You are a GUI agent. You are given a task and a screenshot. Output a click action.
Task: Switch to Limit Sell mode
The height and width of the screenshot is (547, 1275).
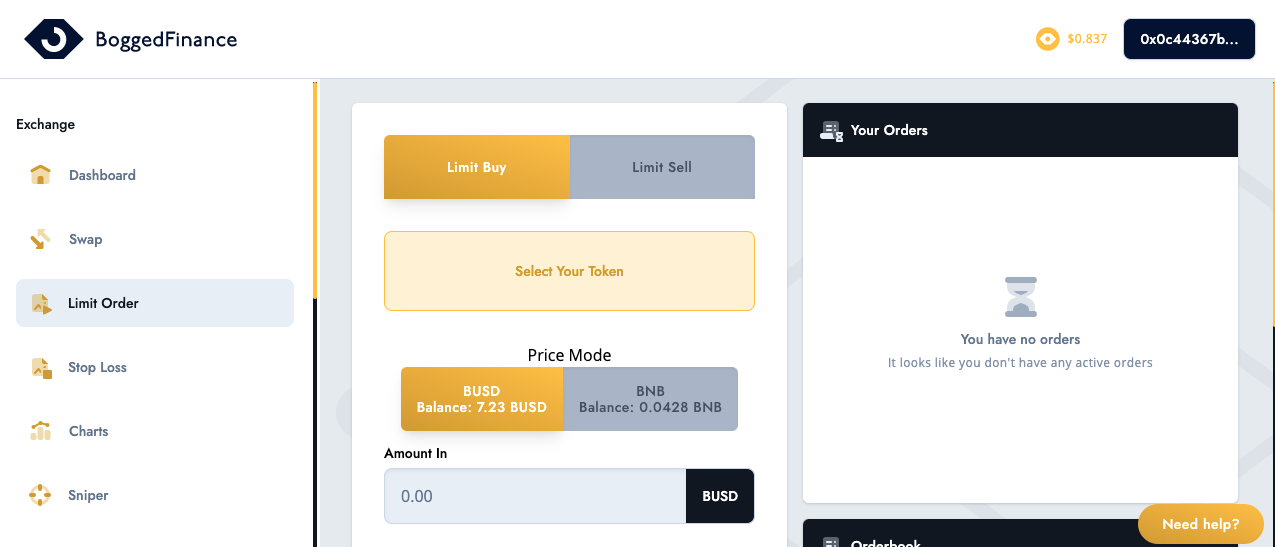[x=662, y=167]
